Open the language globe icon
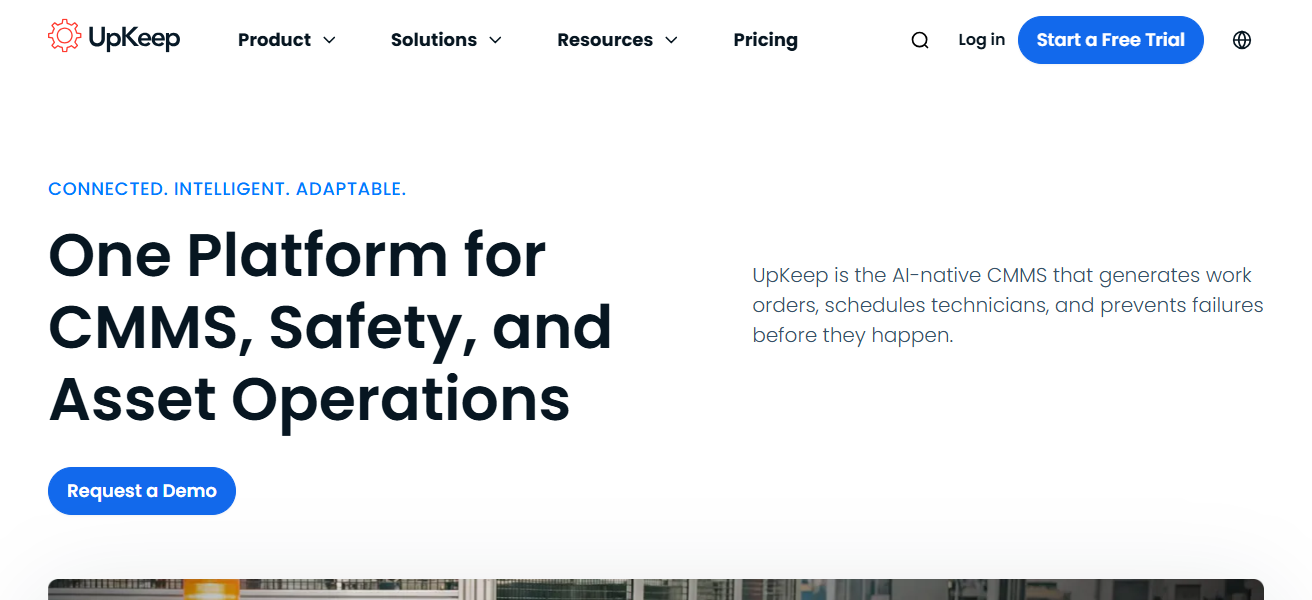This screenshot has width=1312, height=600. pyautogui.click(x=1242, y=40)
